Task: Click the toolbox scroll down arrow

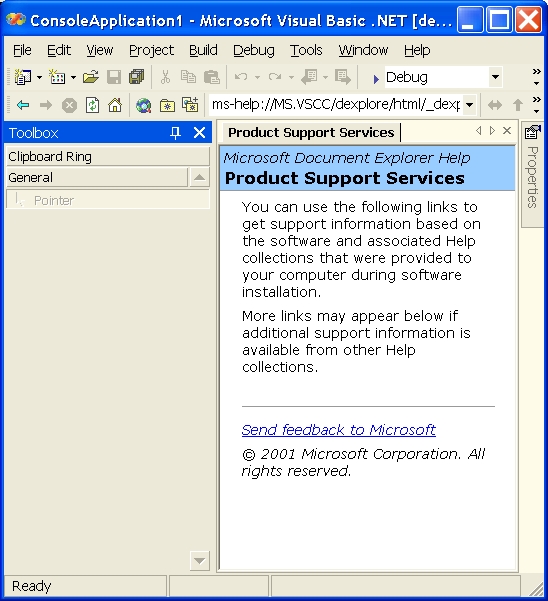Action: pyautogui.click(x=199, y=561)
